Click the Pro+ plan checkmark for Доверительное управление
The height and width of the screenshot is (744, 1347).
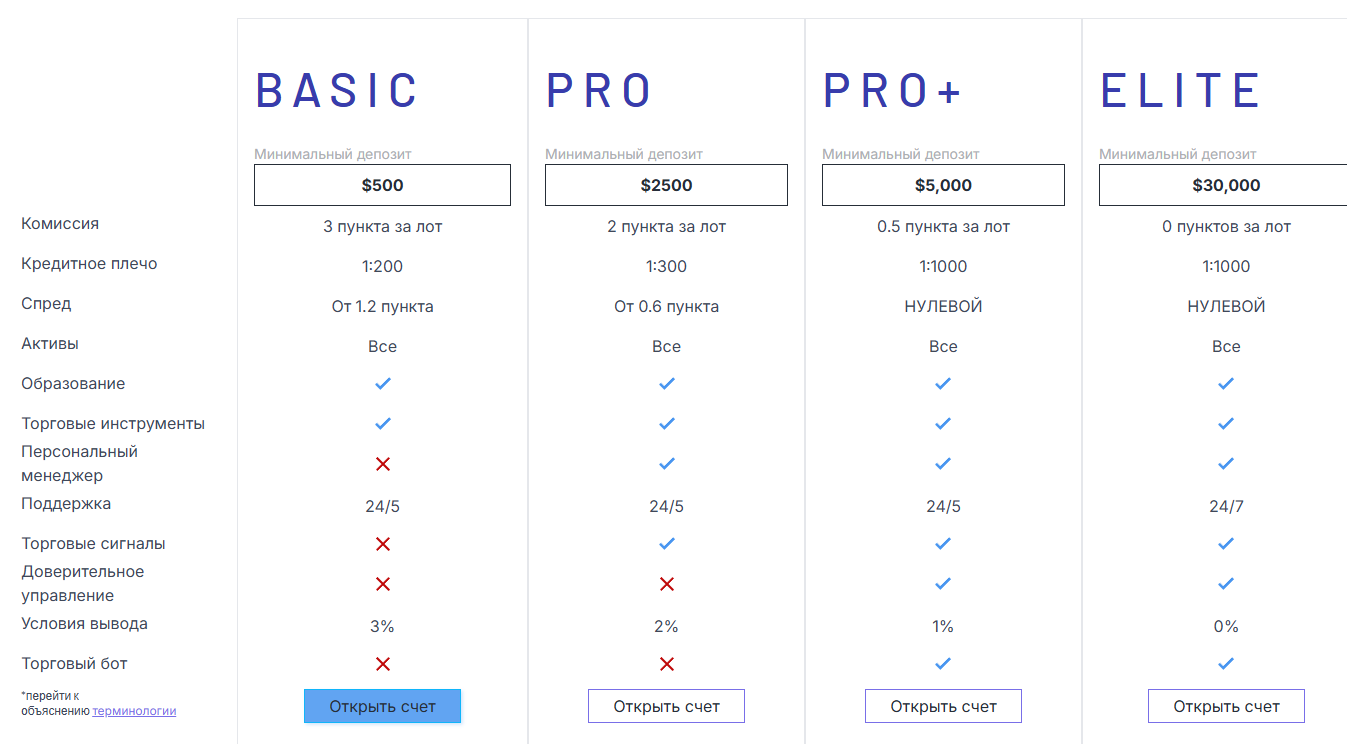click(943, 584)
